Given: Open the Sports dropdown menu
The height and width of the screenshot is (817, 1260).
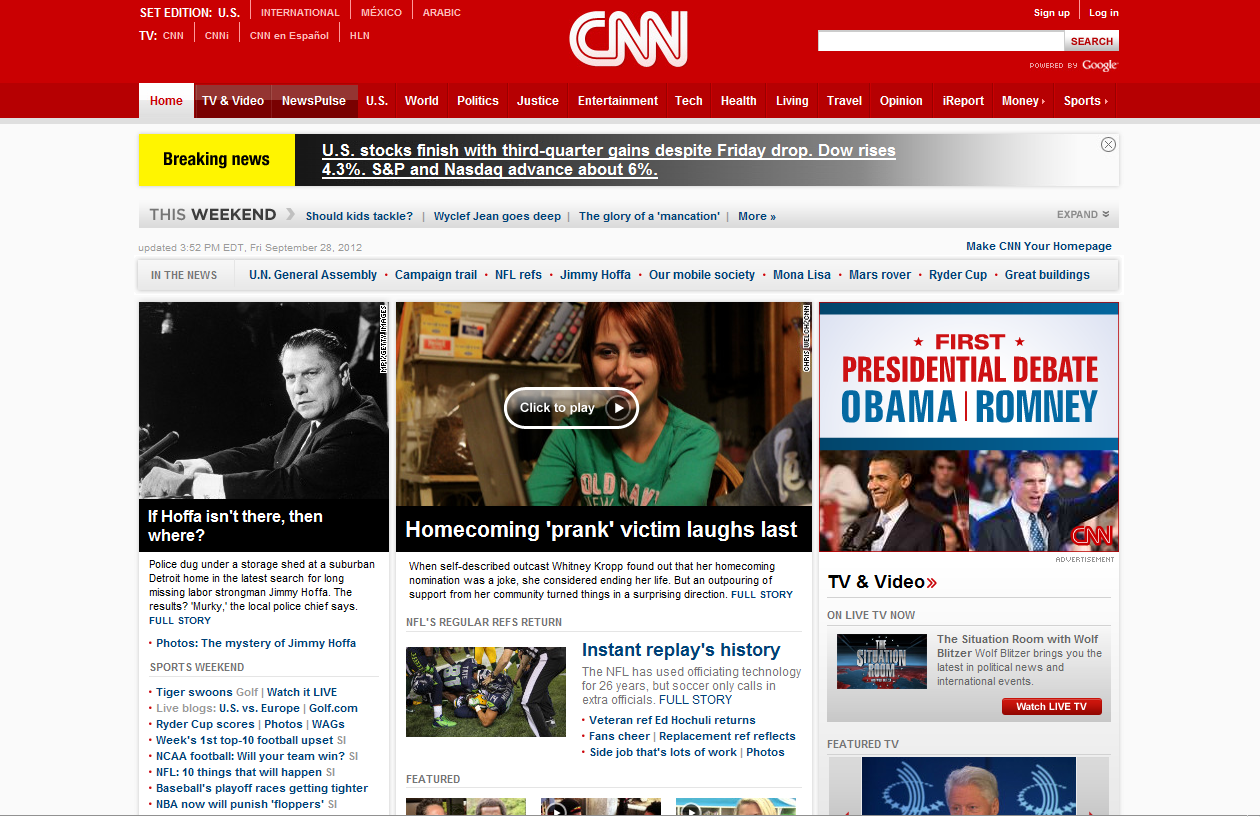Looking at the screenshot, I should click(1085, 101).
